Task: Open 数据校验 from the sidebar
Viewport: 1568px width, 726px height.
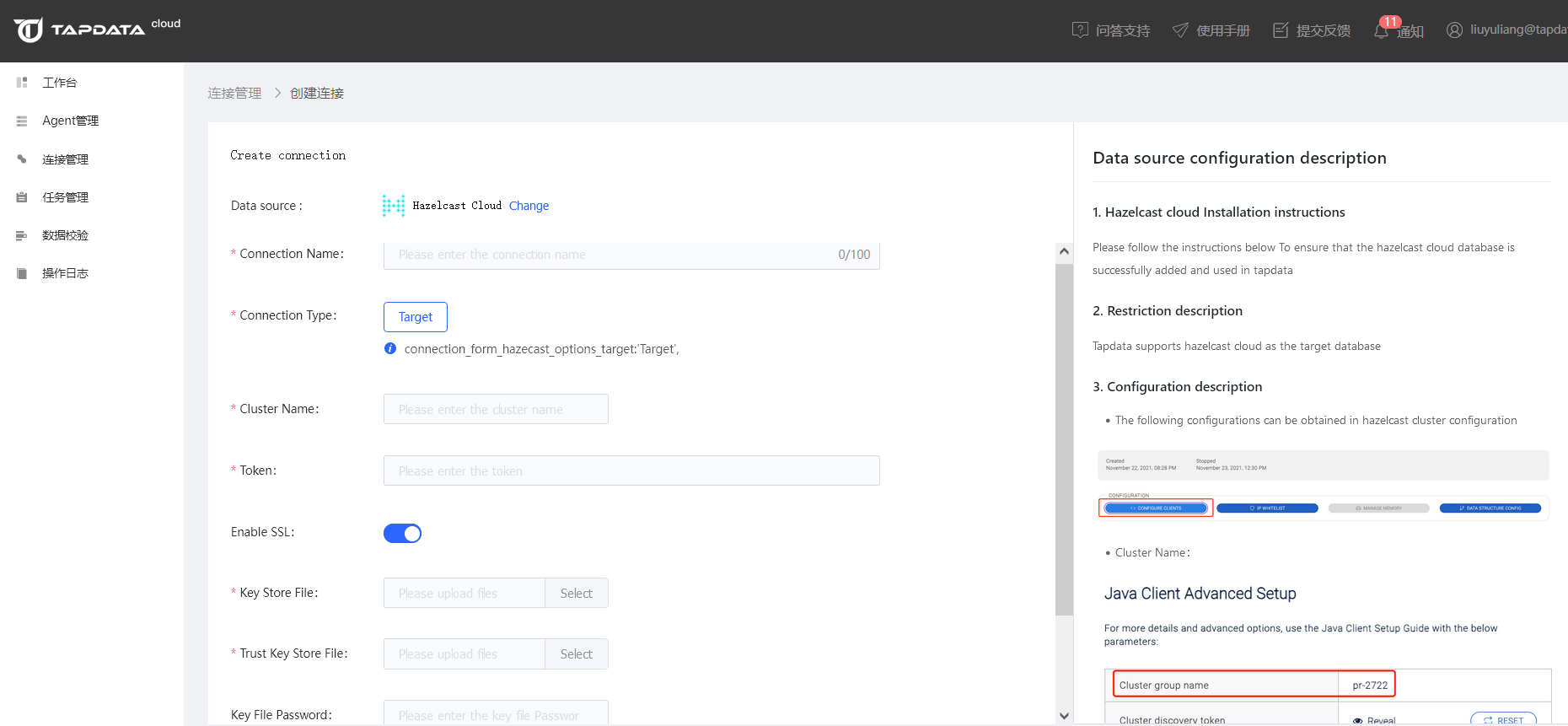Action: (65, 235)
